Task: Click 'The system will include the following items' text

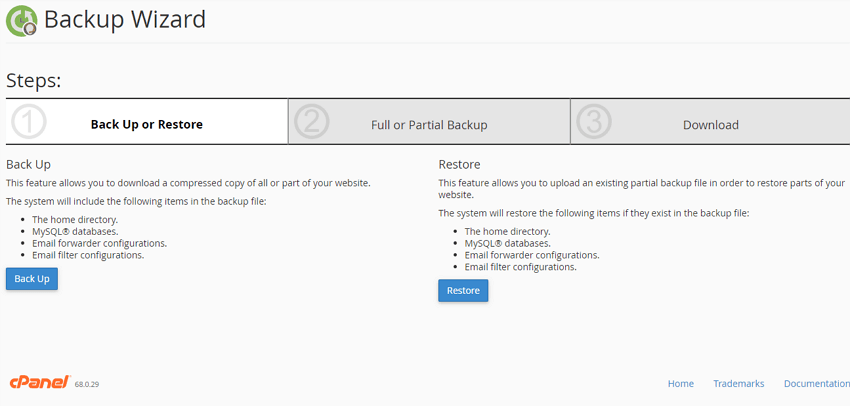Action: pyautogui.click(x=136, y=202)
